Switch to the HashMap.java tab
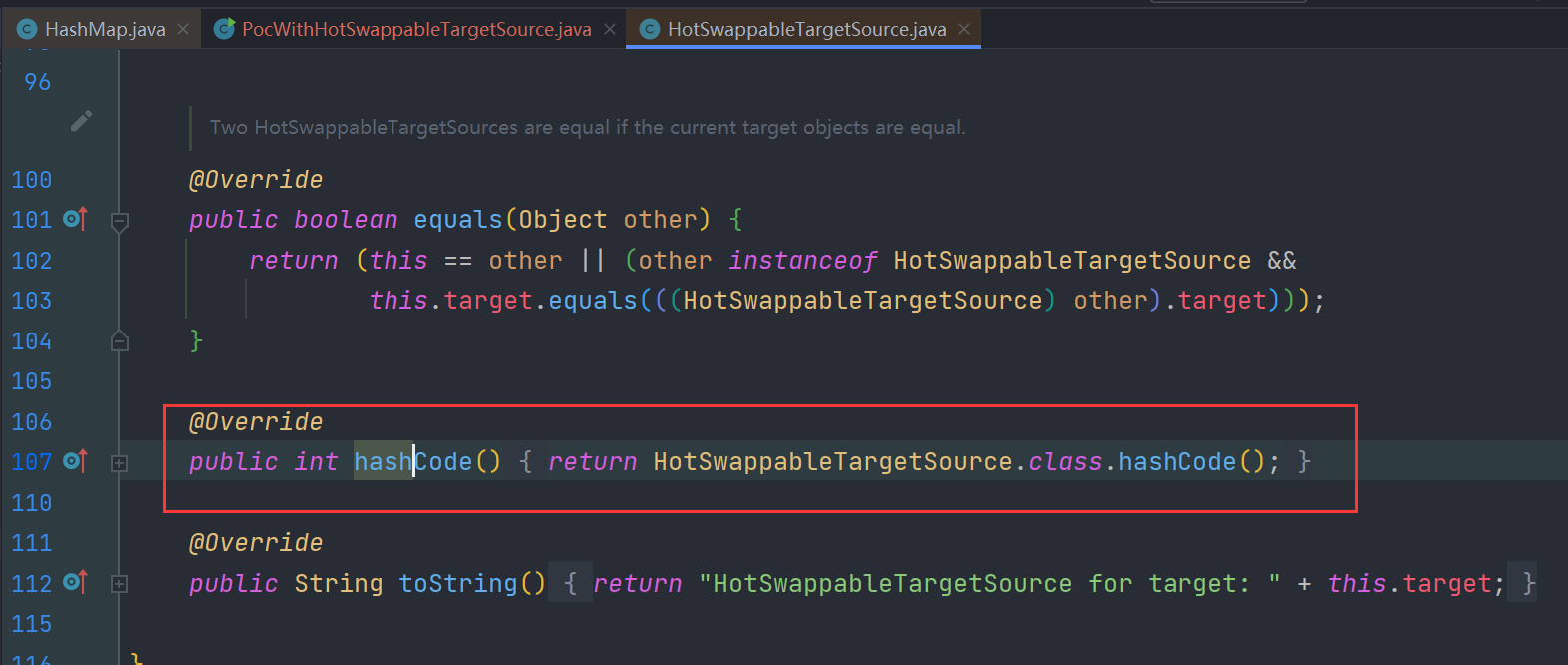 (105, 30)
